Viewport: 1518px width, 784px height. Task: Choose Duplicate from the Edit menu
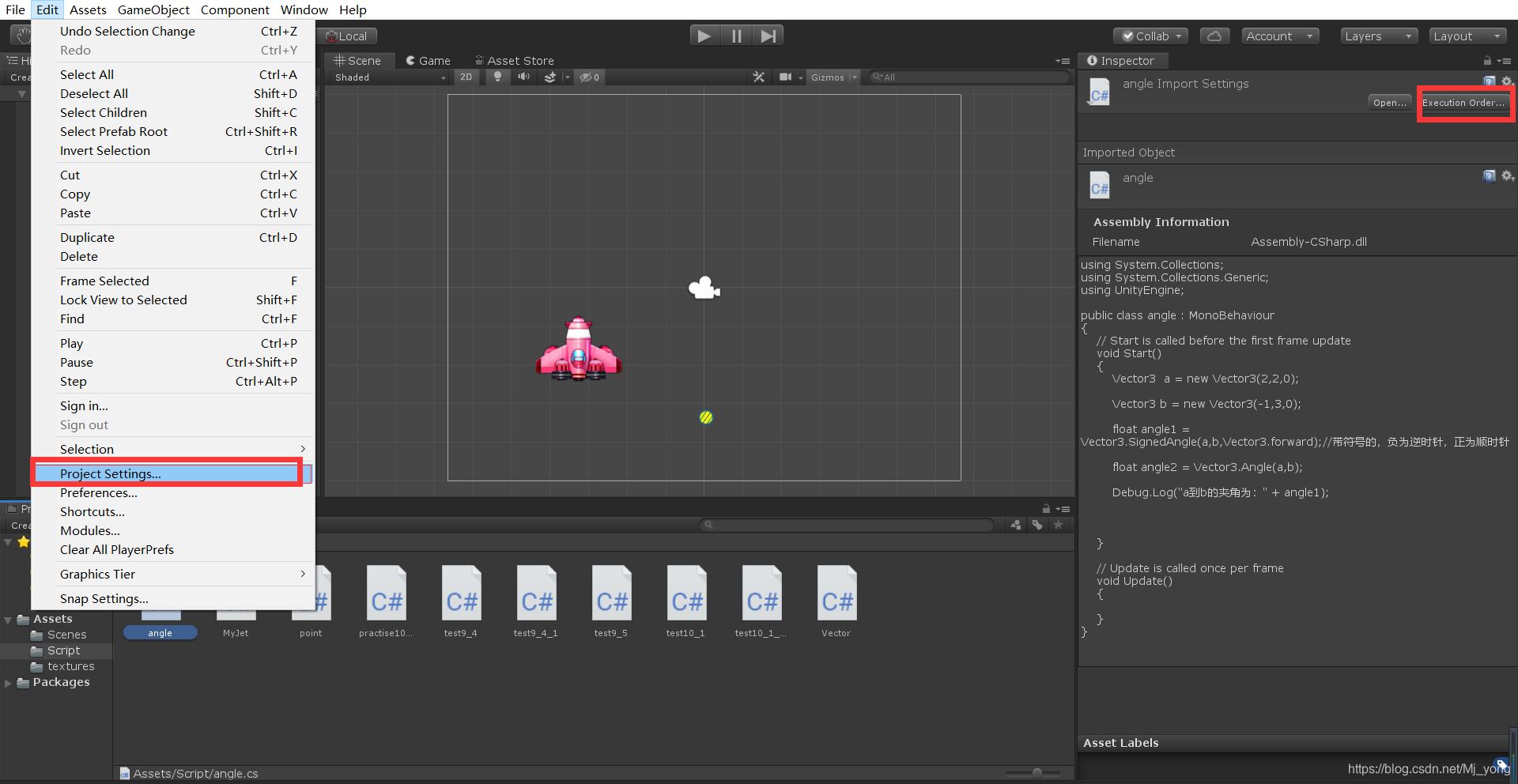[x=172, y=237]
